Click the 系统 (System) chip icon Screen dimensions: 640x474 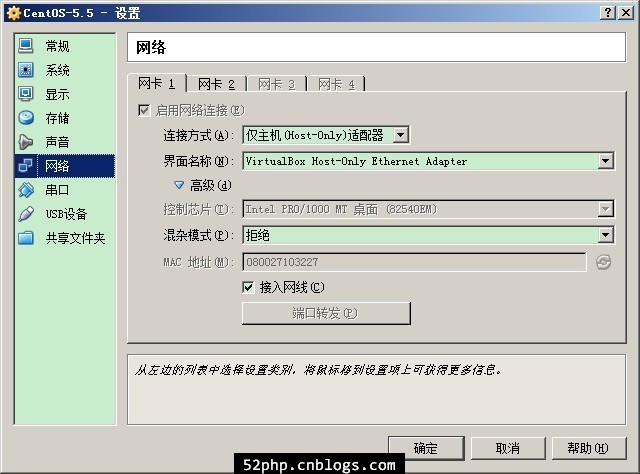pyautogui.click(x=26, y=70)
